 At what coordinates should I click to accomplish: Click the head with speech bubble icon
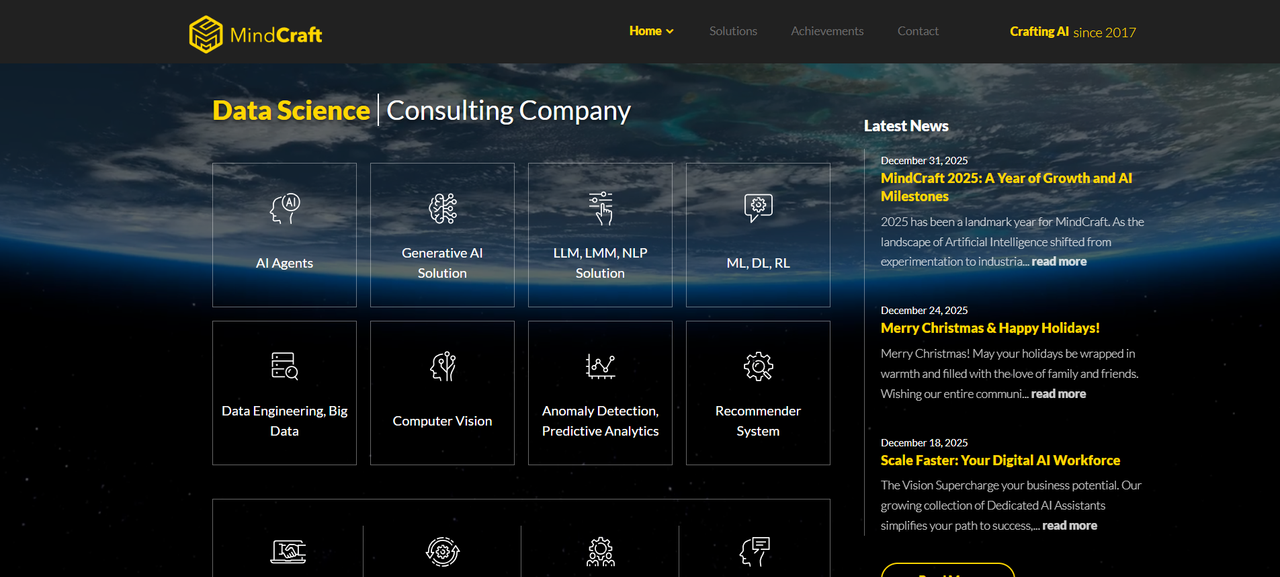coord(755,552)
